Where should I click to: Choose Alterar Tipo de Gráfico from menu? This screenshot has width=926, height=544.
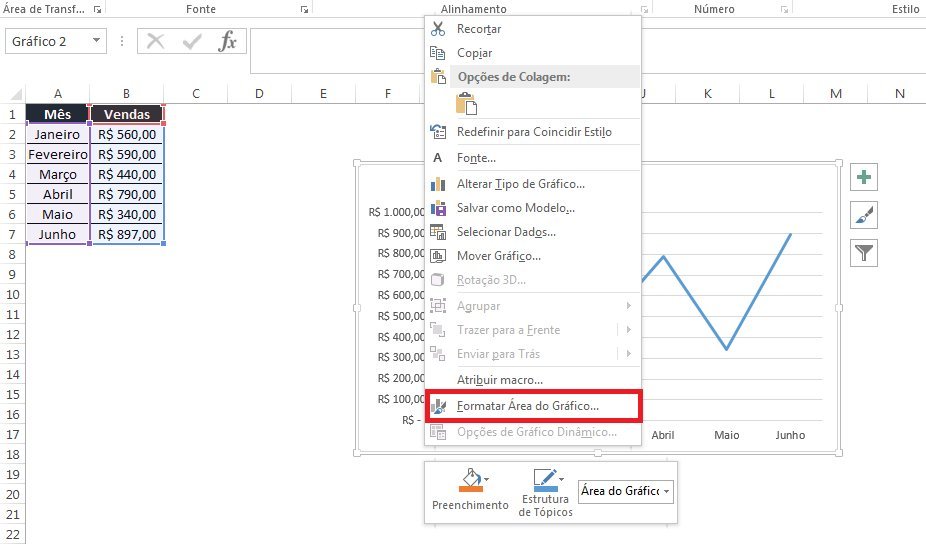pos(520,184)
